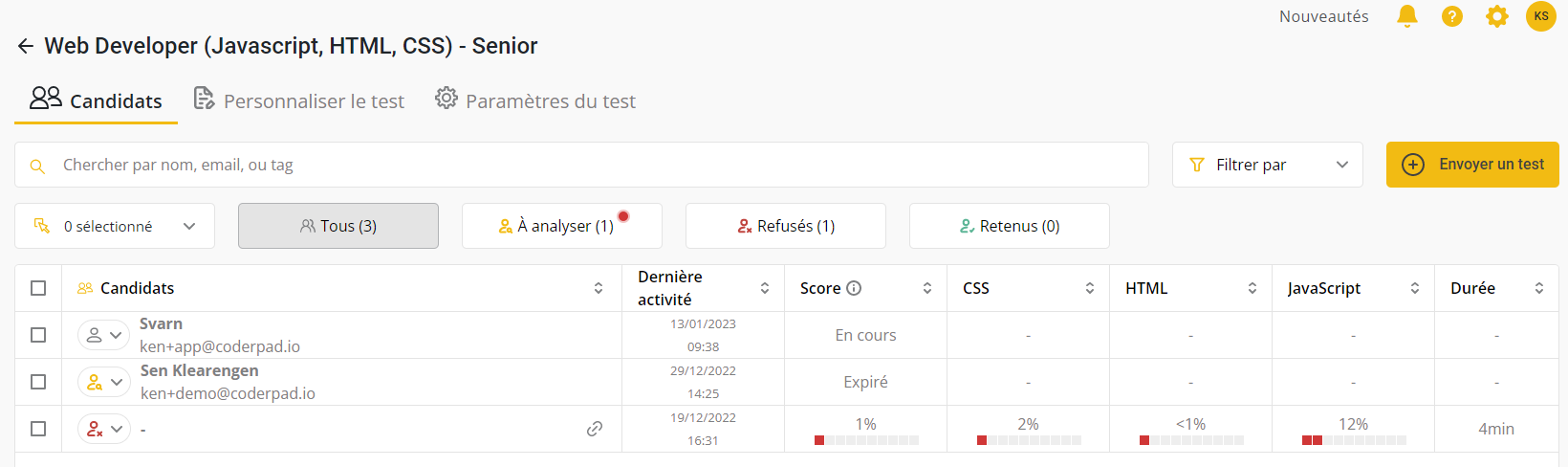1568x467 pixels.
Task: Expand the Filtrer par dropdown
Action: pyautogui.click(x=1267, y=165)
